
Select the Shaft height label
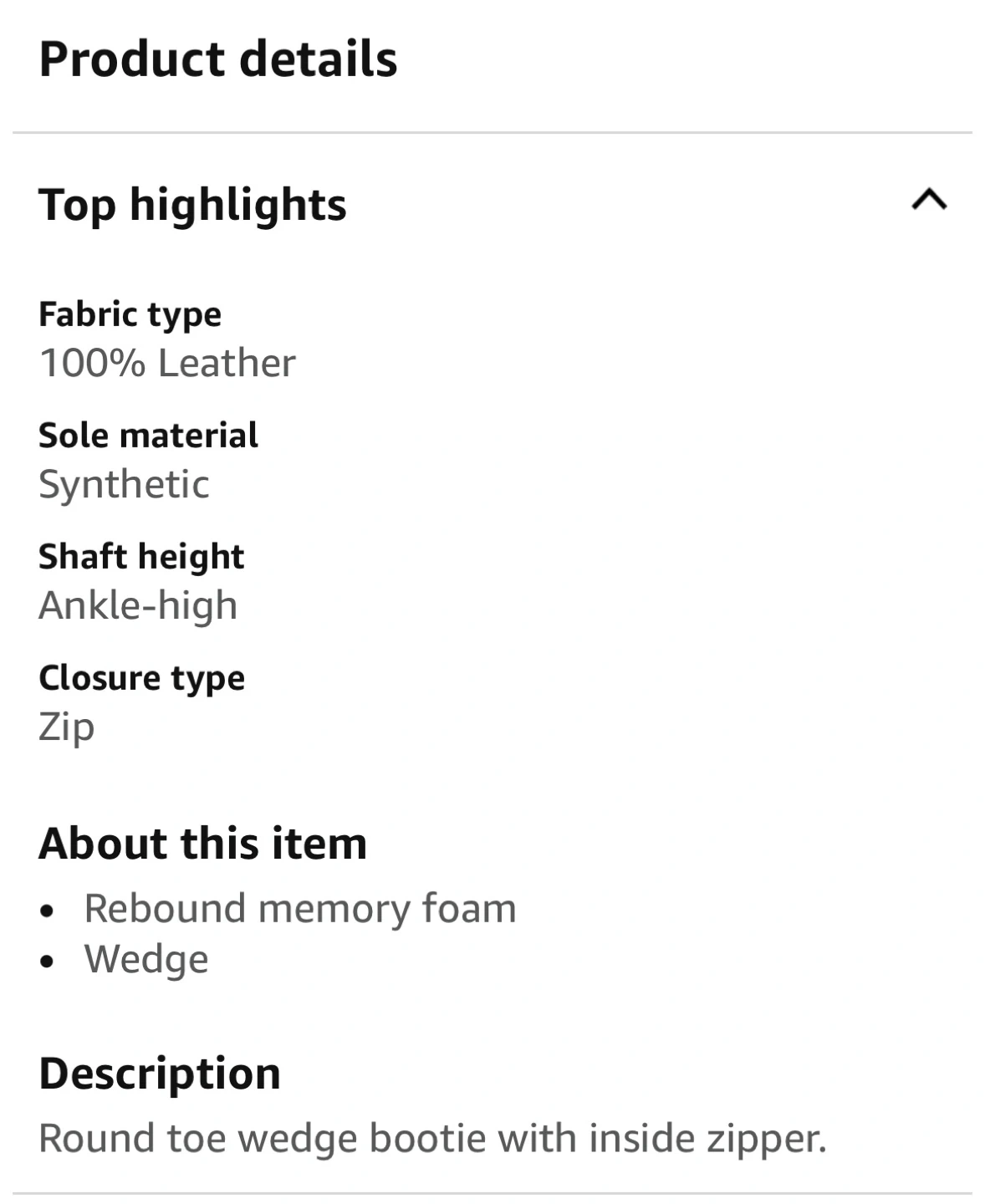pos(141,557)
